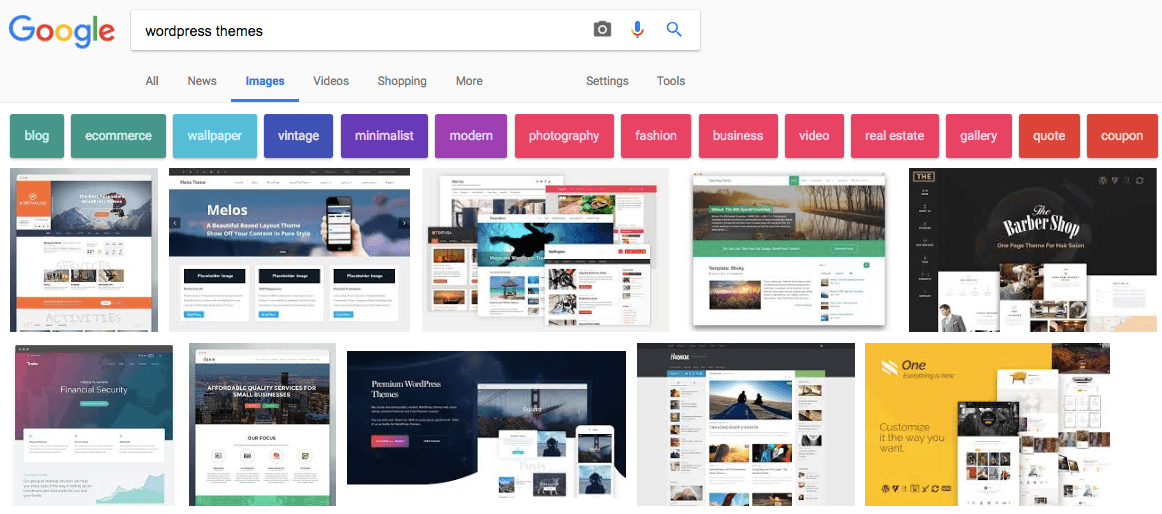Go to the Videos tab

point(331,81)
